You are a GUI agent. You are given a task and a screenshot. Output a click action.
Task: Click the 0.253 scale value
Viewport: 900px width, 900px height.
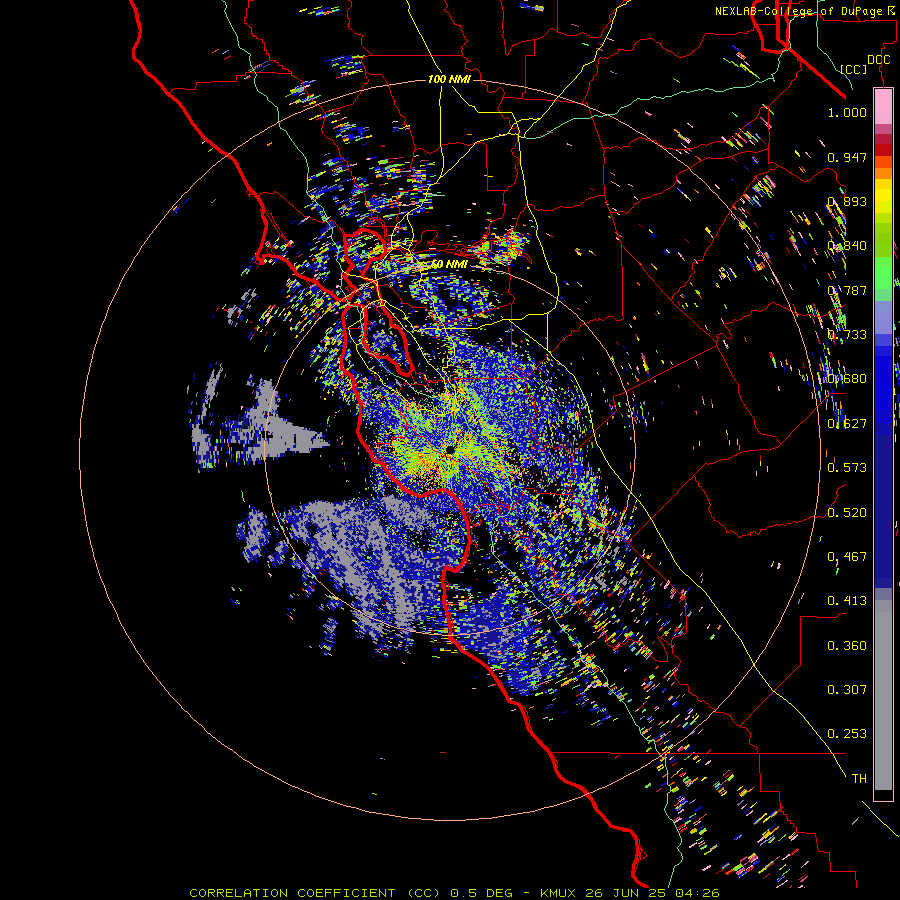[847, 734]
